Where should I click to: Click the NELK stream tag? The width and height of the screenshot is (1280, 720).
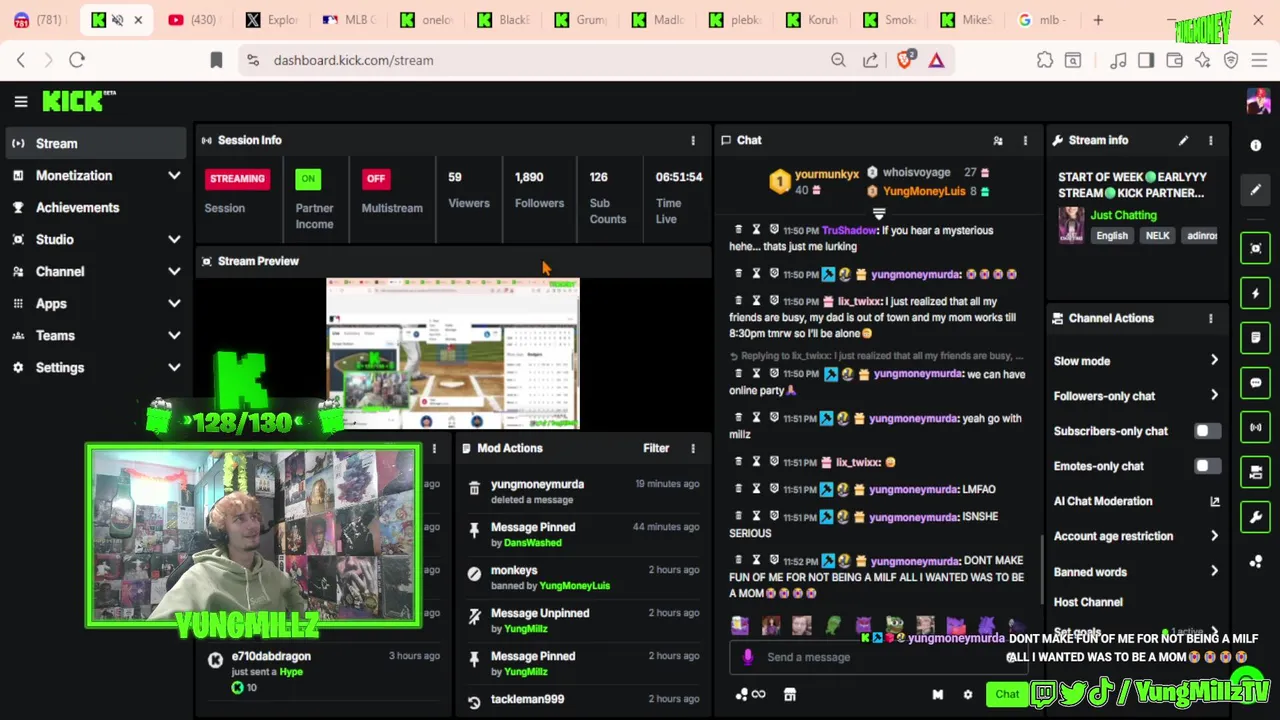point(1157,236)
